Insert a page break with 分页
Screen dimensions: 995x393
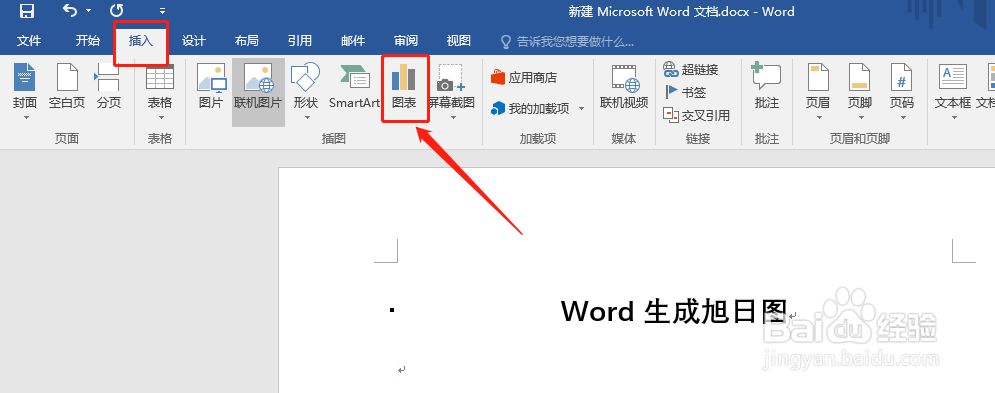(109, 86)
